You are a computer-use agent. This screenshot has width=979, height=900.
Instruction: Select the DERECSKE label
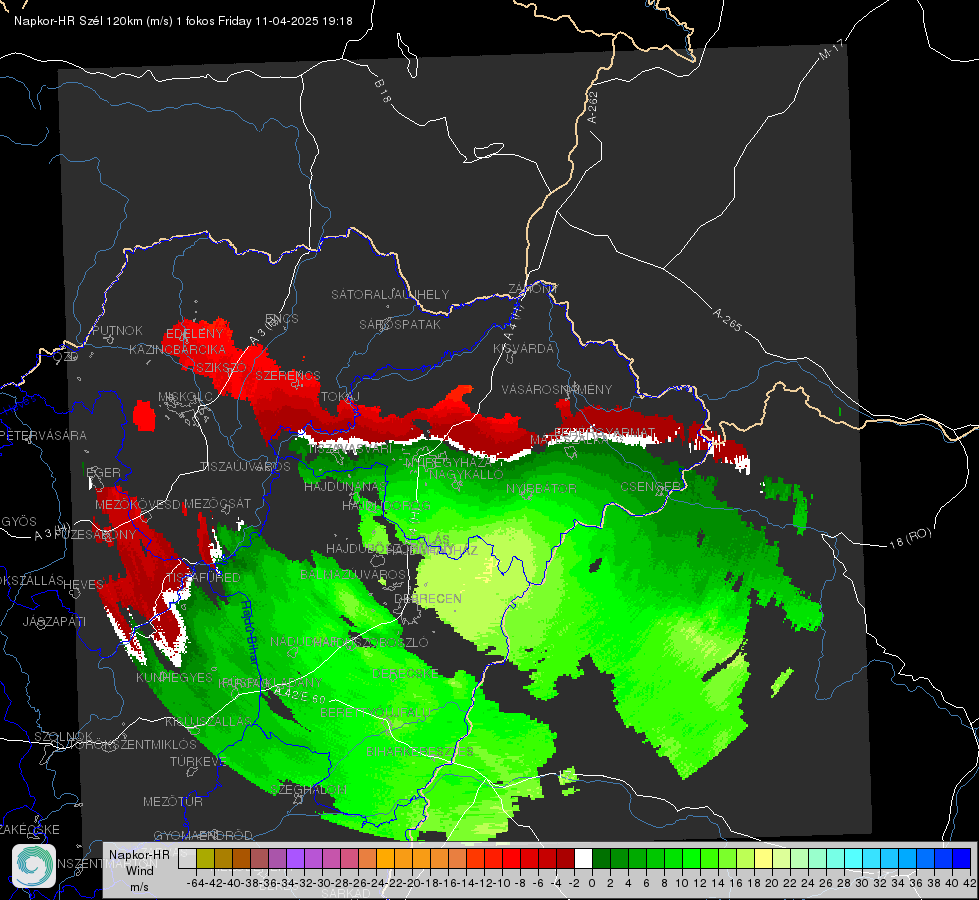pos(405,673)
